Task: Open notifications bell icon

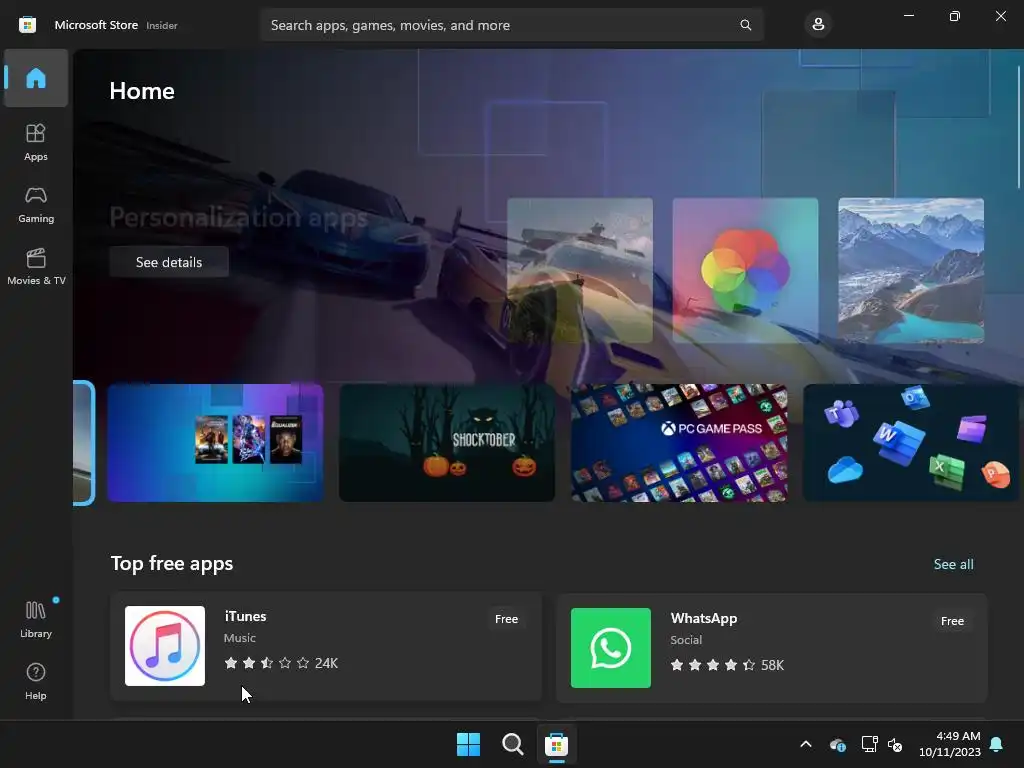Action: 997,744
